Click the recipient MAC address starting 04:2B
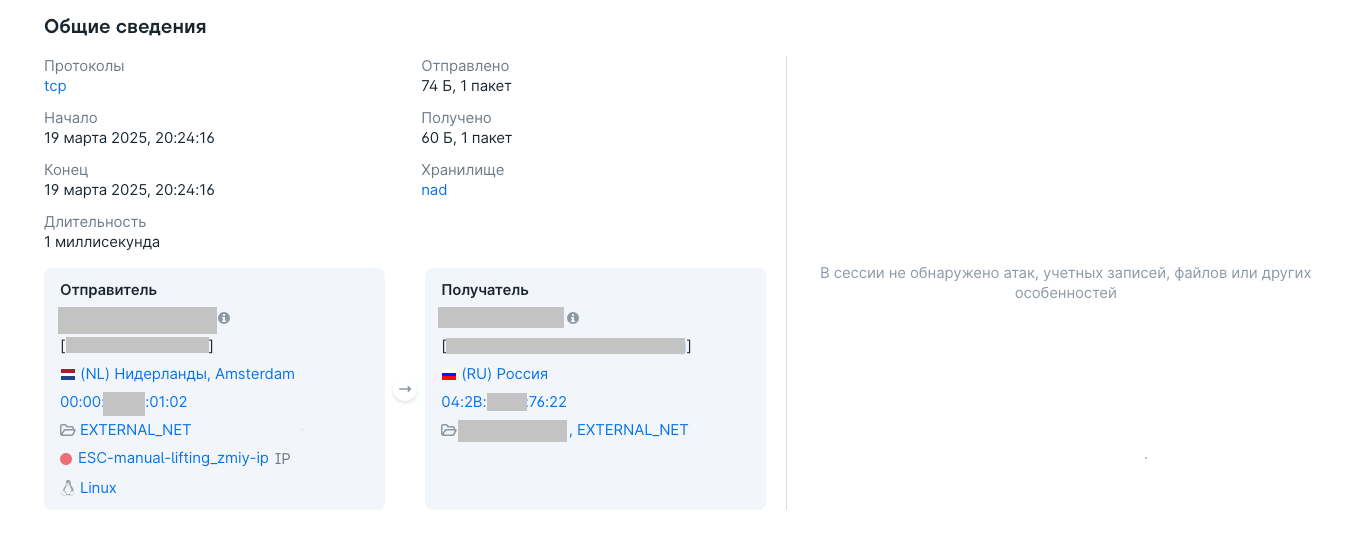 pyautogui.click(x=504, y=402)
